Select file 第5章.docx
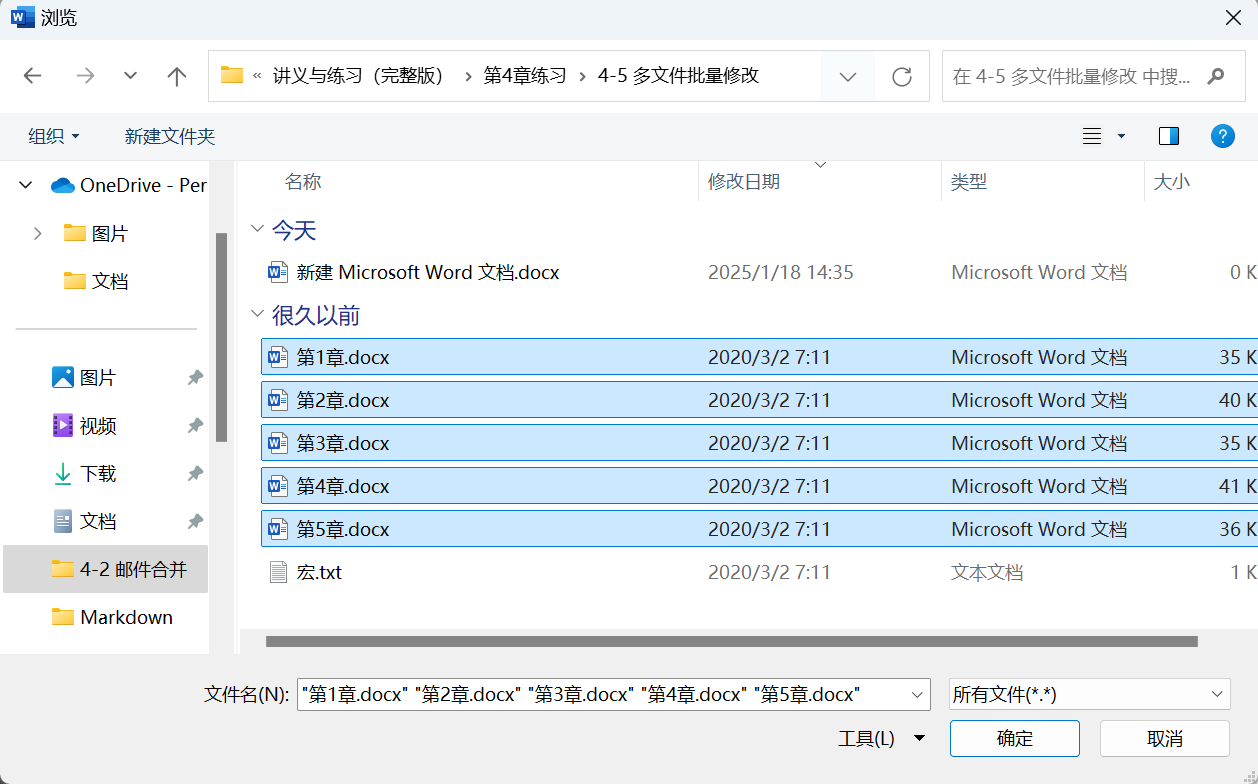The width and height of the screenshot is (1258, 784). pyautogui.click(x=759, y=529)
